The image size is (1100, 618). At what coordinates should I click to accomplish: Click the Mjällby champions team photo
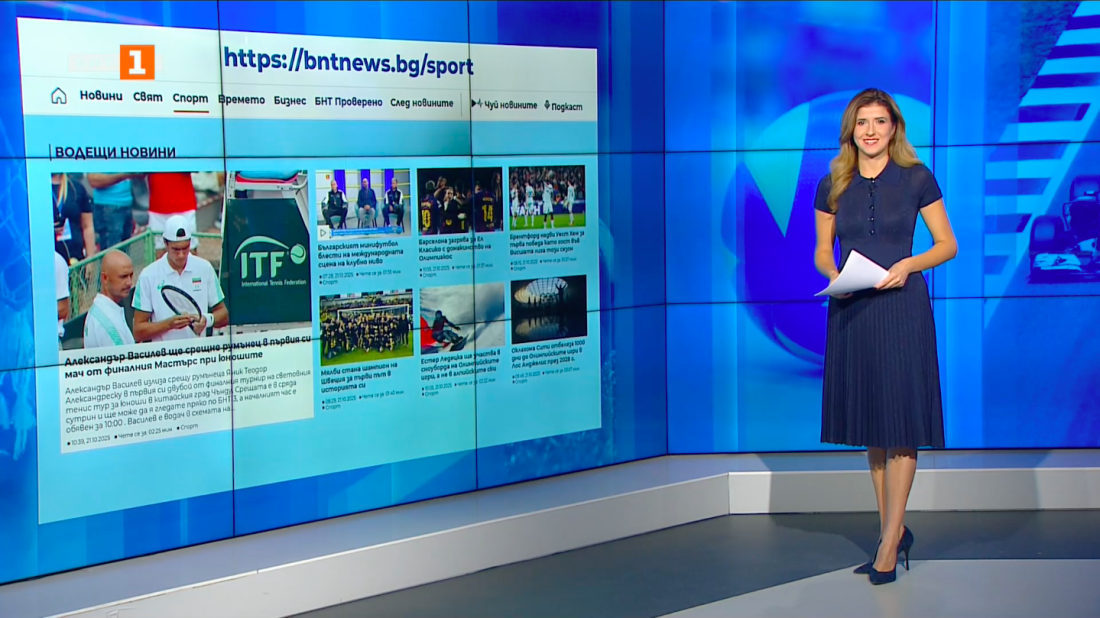tap(366, 325)
